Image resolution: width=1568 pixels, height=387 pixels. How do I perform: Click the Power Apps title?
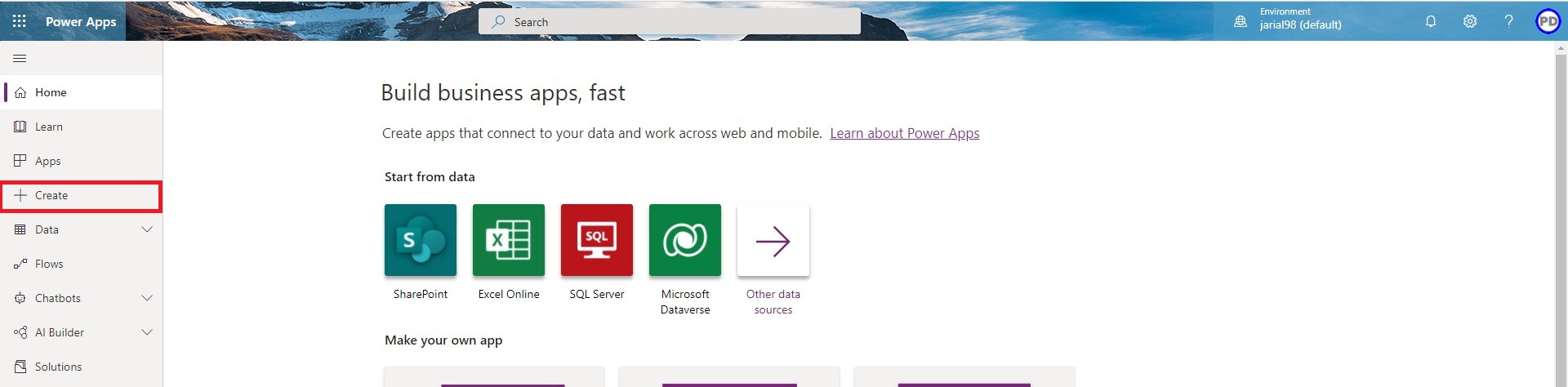point(81,22)
